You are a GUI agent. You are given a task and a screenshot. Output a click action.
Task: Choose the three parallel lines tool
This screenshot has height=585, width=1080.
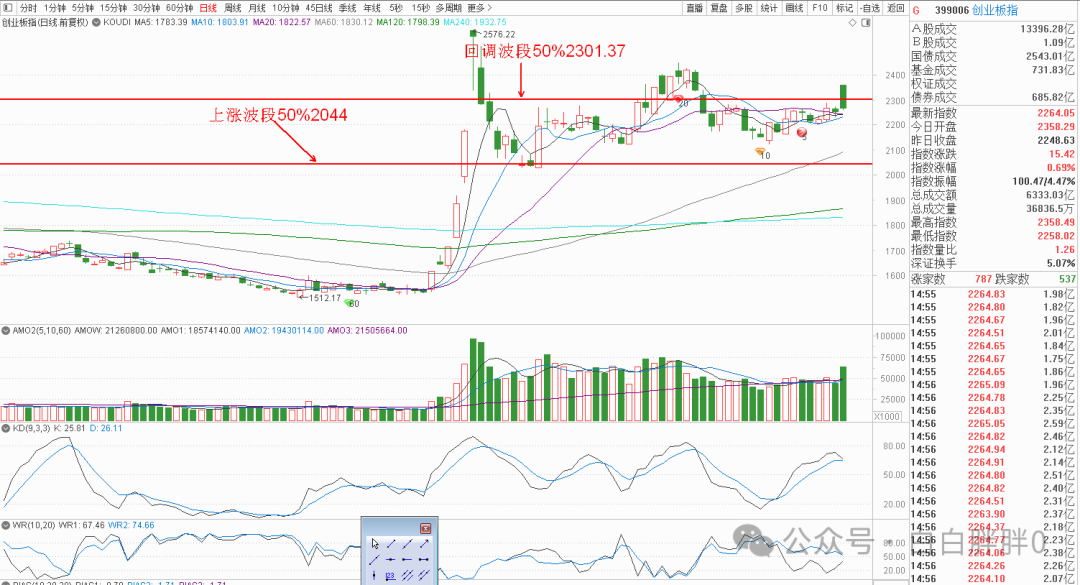[407, 575]
